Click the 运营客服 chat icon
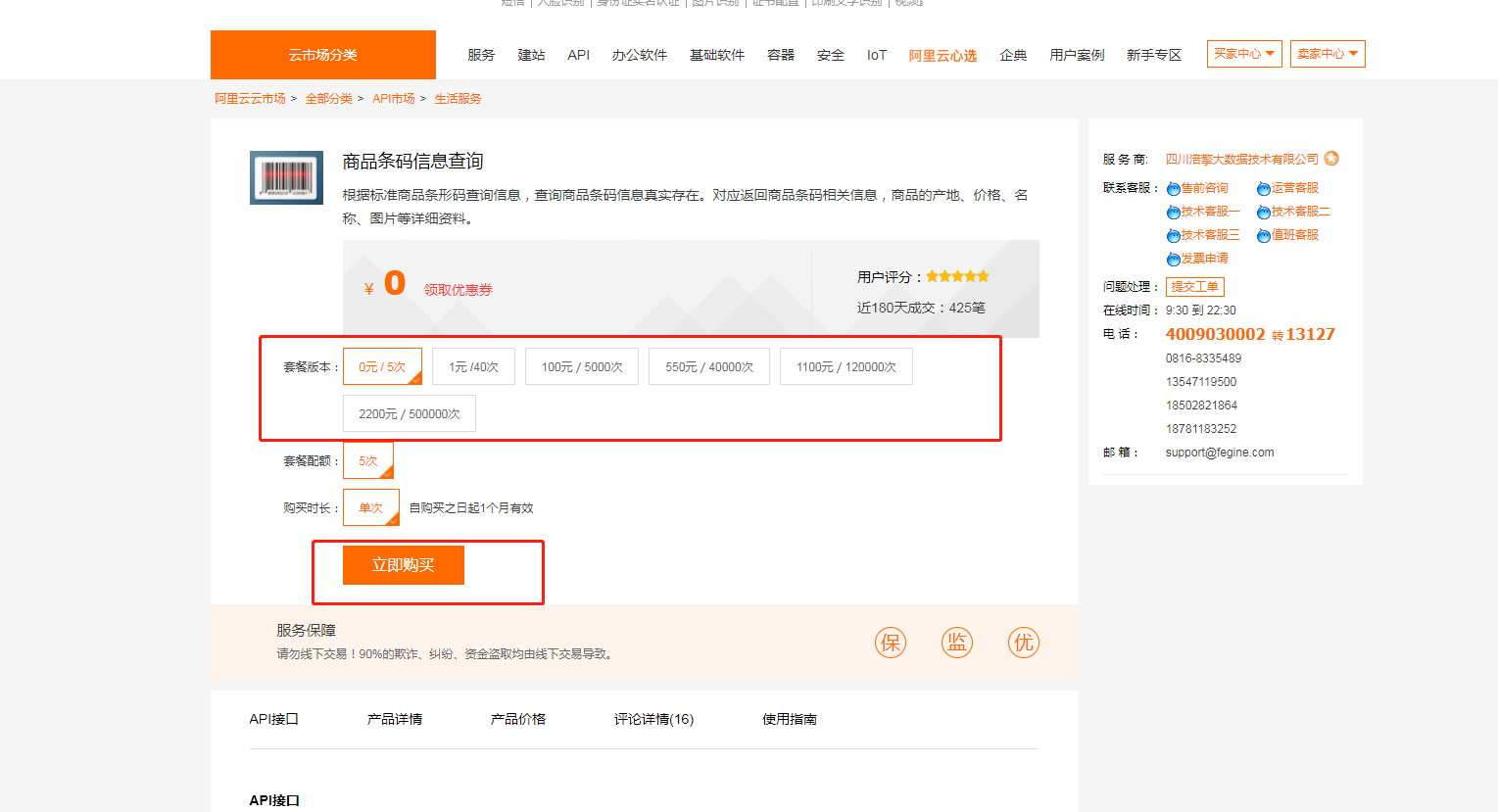This screenshot has width=1498, height=812. tap(1264, 189)
